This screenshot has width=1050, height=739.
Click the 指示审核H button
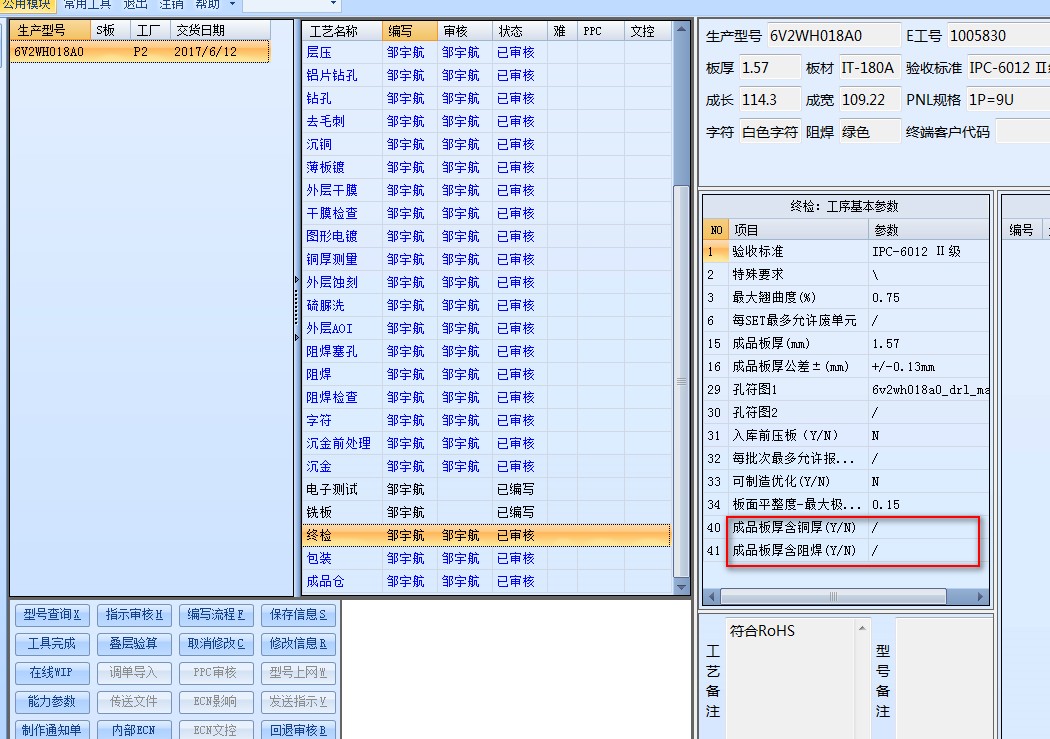[134, 614]
